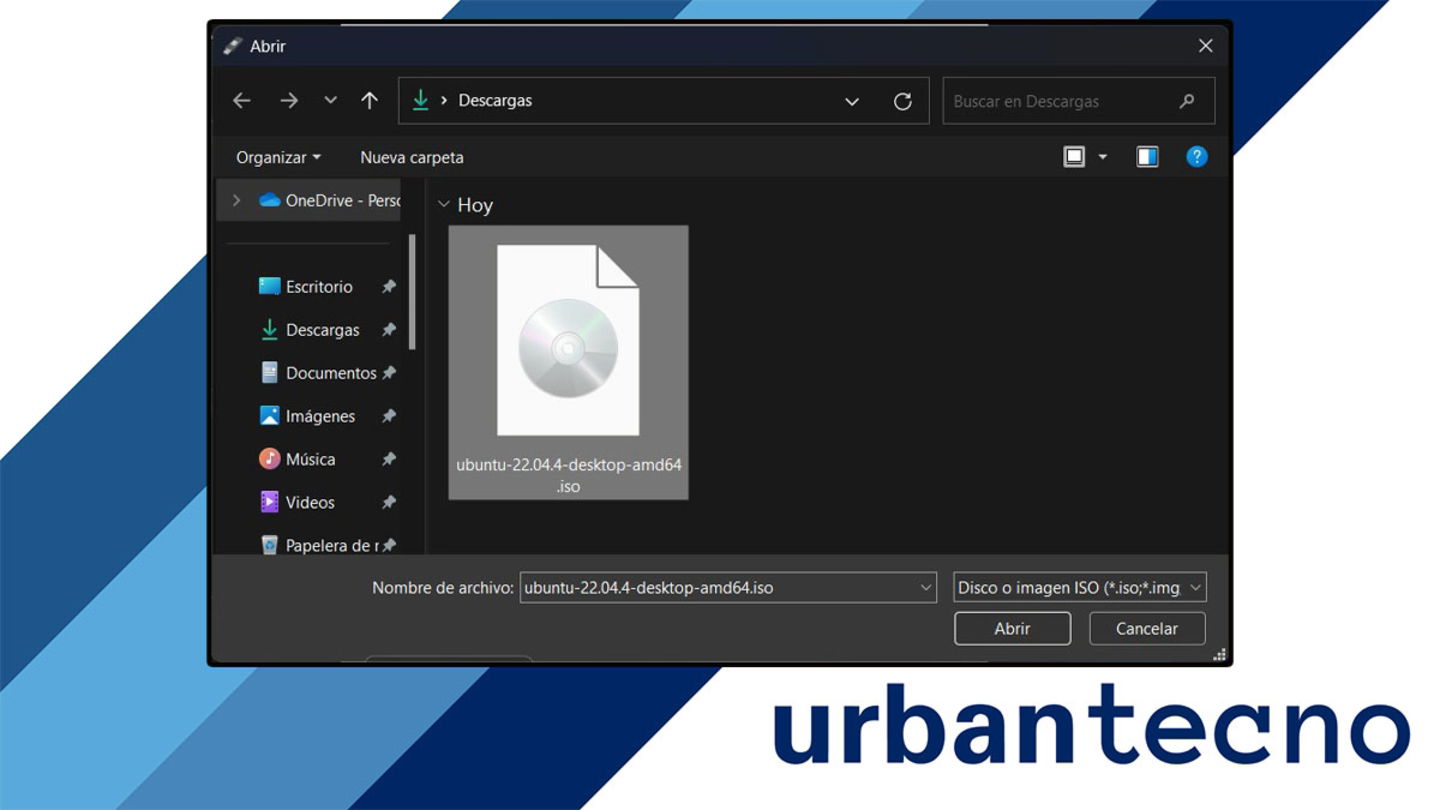Close the Abrir dialog
Image resolution: width=1440 pixels, height=810 pixels.
[1205, 46]
